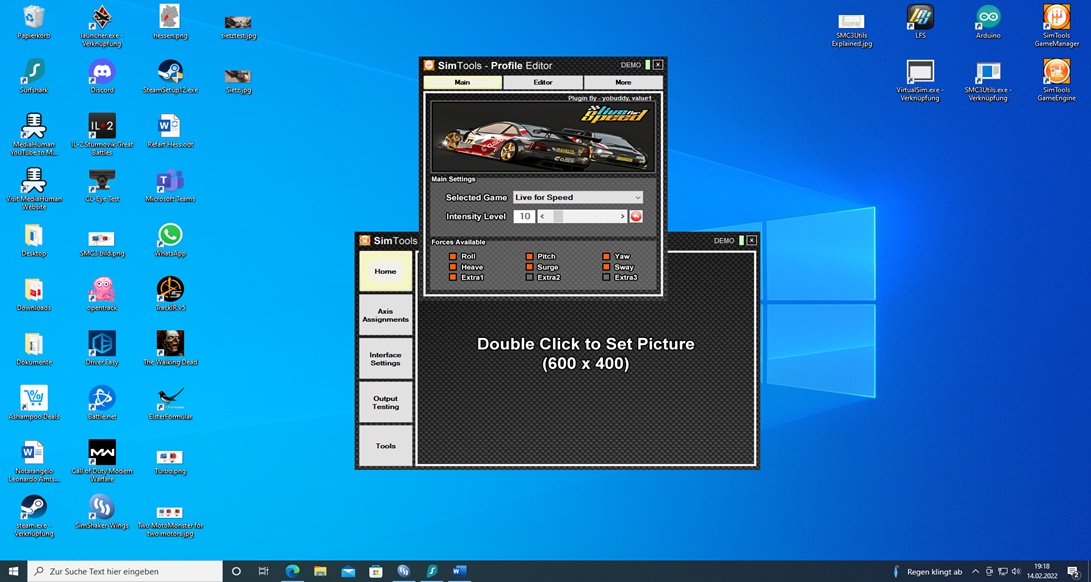The width and height of the screenshot is (1091, 582).
Task: Click the Windows taskbar search box
Action: point(125,571)
